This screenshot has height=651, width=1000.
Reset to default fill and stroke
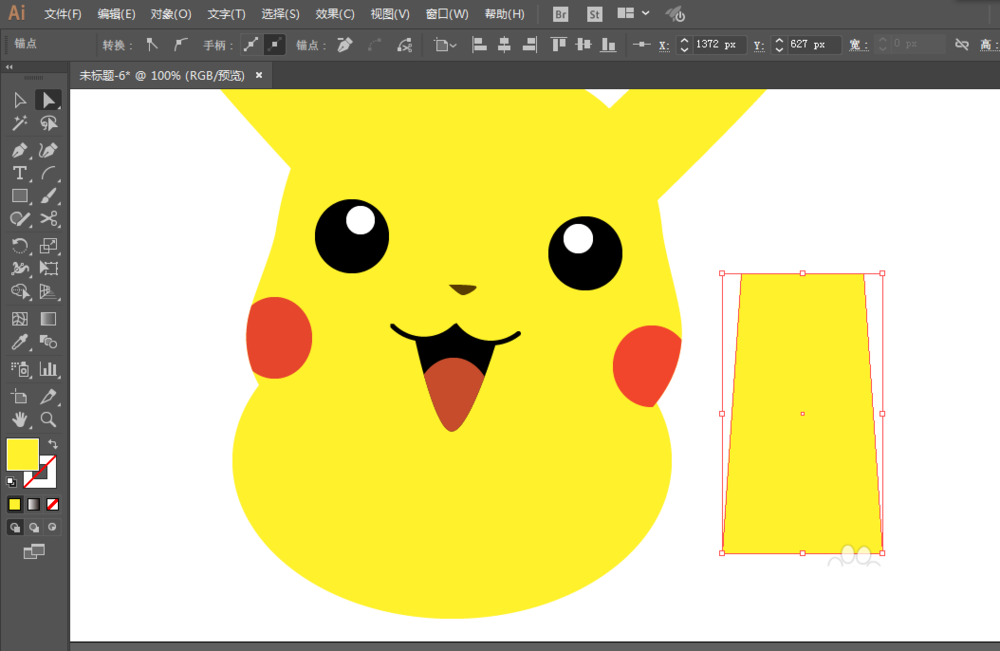point(11,482)
